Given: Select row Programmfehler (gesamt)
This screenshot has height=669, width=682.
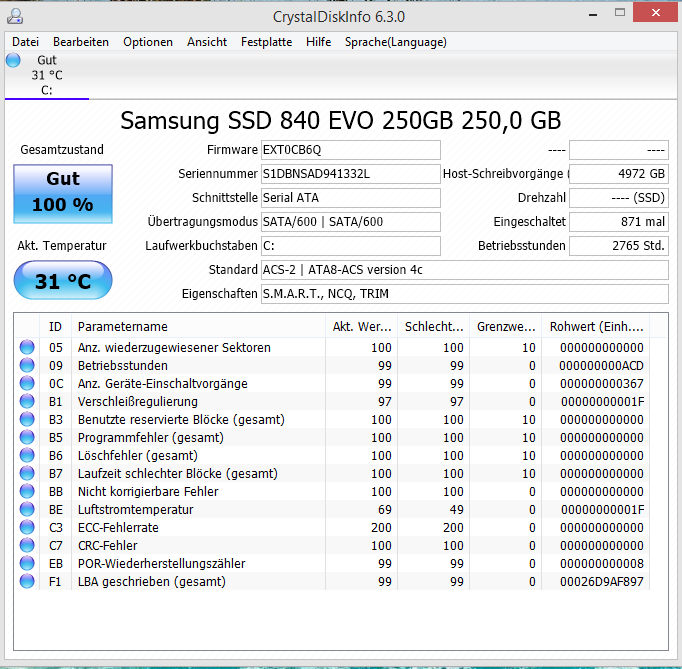Looking at the screenshot, I should tap(332, 437).
